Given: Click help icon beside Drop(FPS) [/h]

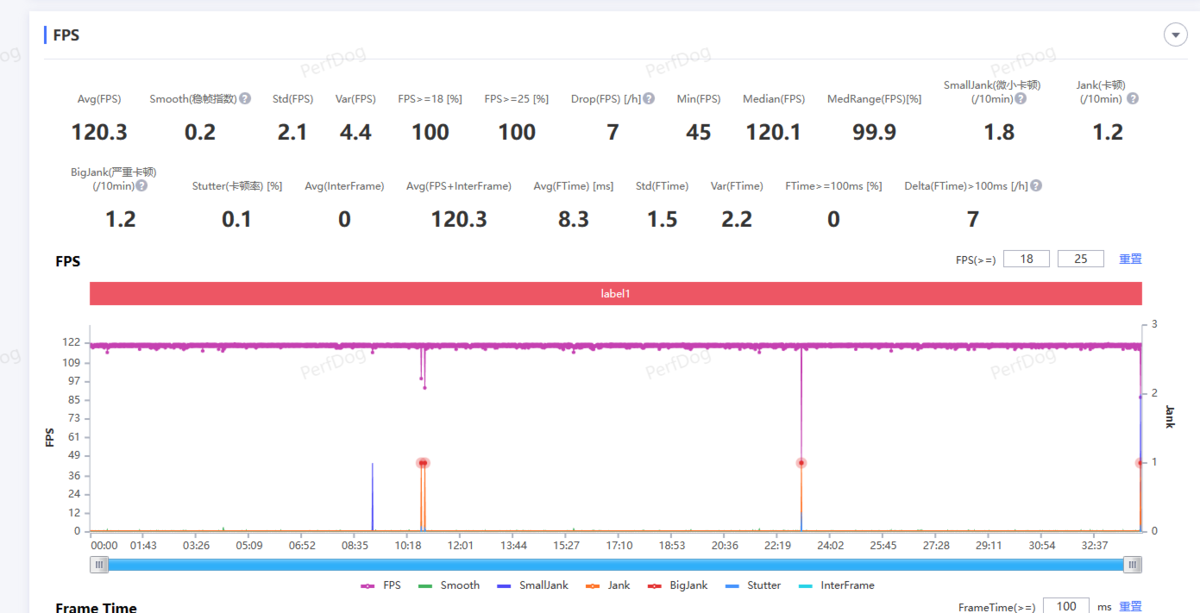Looking at the screenshot, I should pyautogui.click(x=649, y=99).
